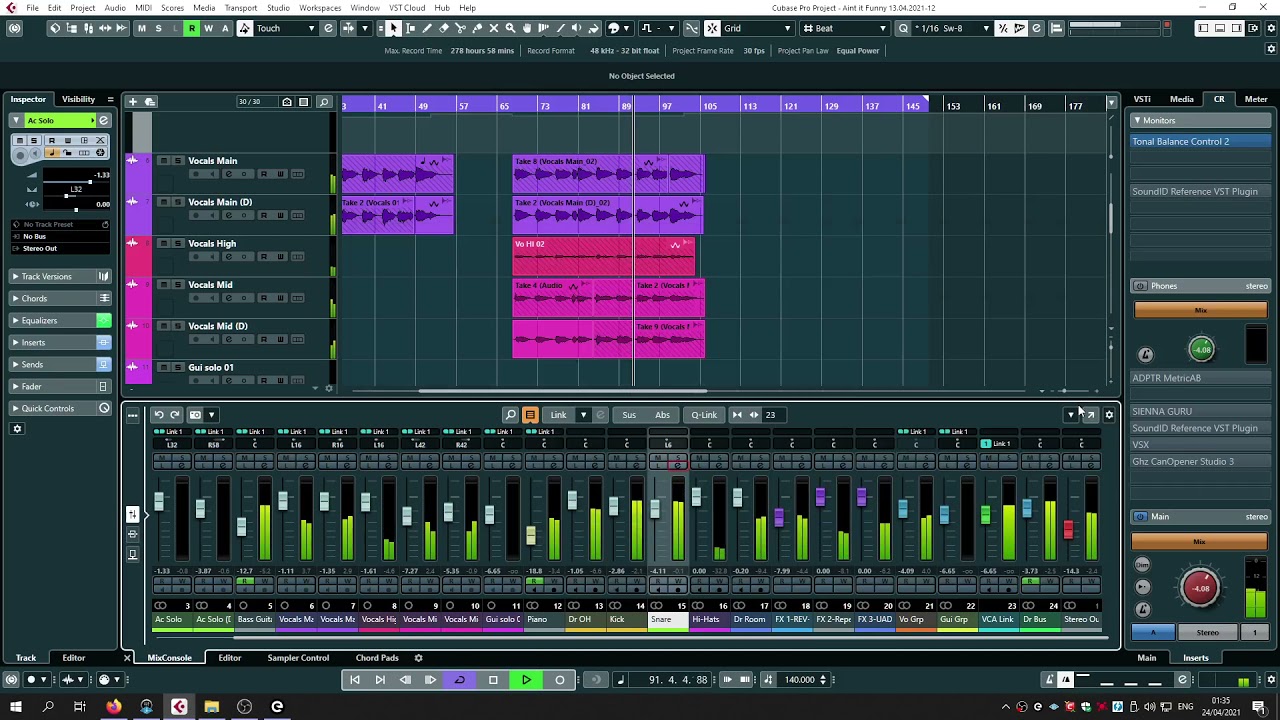Open the Windows Start menu
Screen dimensions: 1280x720
pyautogui.click(x=15, y=707)
